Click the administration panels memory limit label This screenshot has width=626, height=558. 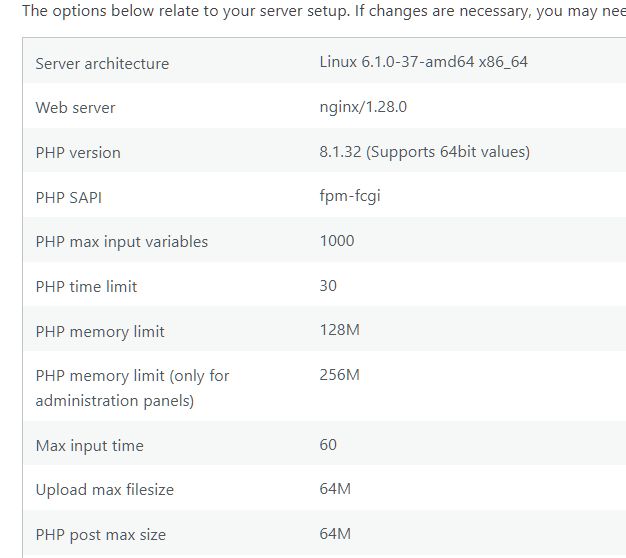coord(132,388)
